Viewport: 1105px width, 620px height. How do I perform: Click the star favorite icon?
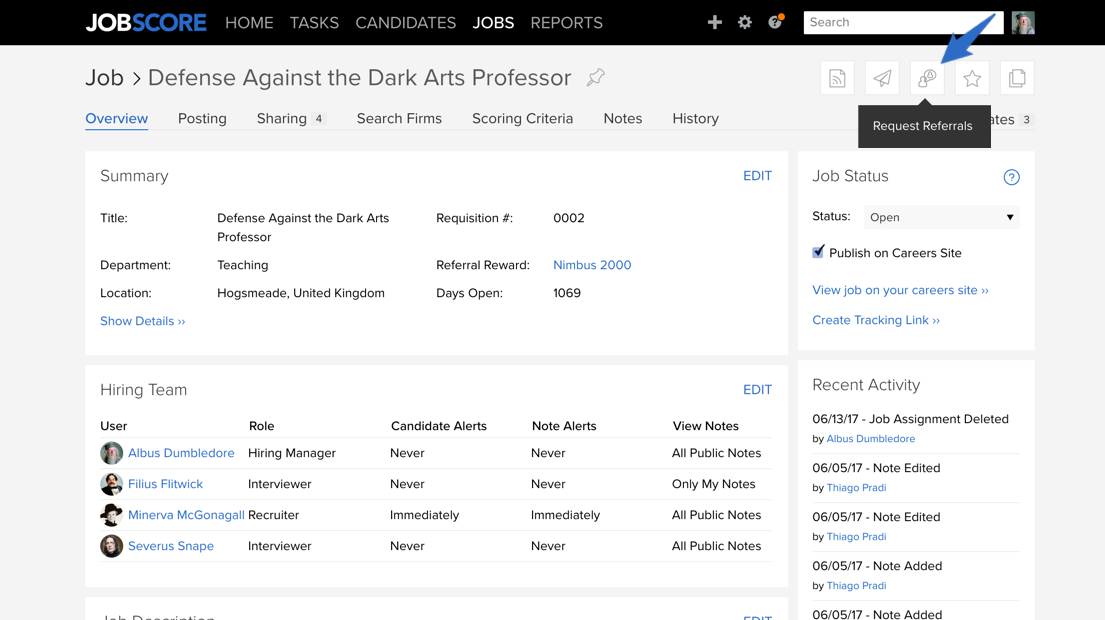pyautogui.click(x=973, y=78)
